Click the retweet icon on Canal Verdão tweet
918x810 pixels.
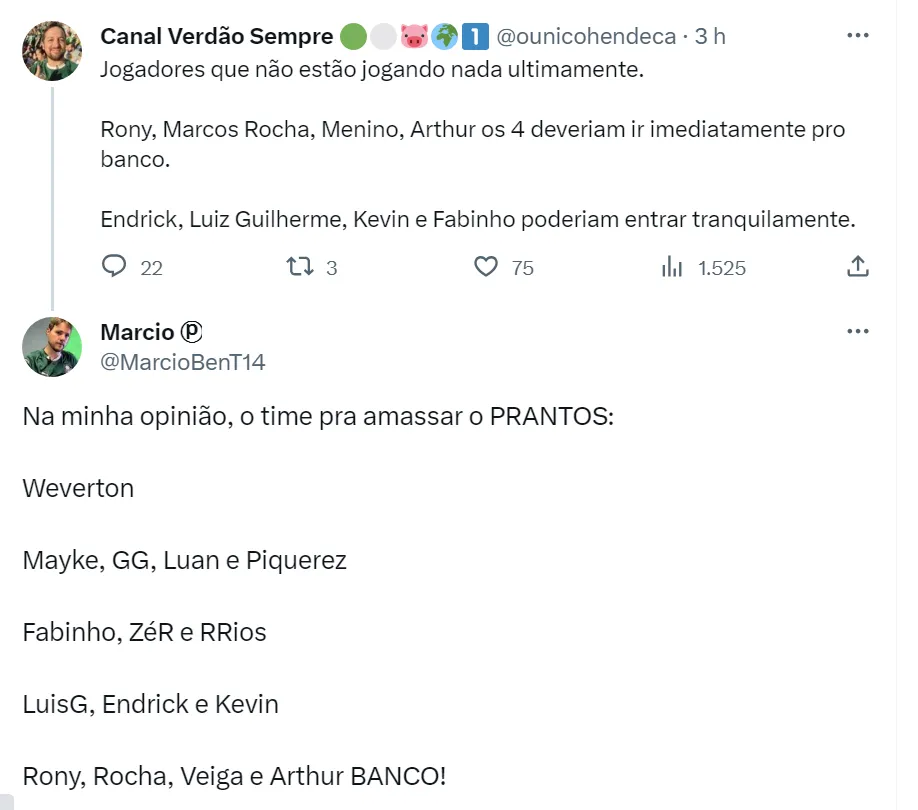click(x=299, y=267)
